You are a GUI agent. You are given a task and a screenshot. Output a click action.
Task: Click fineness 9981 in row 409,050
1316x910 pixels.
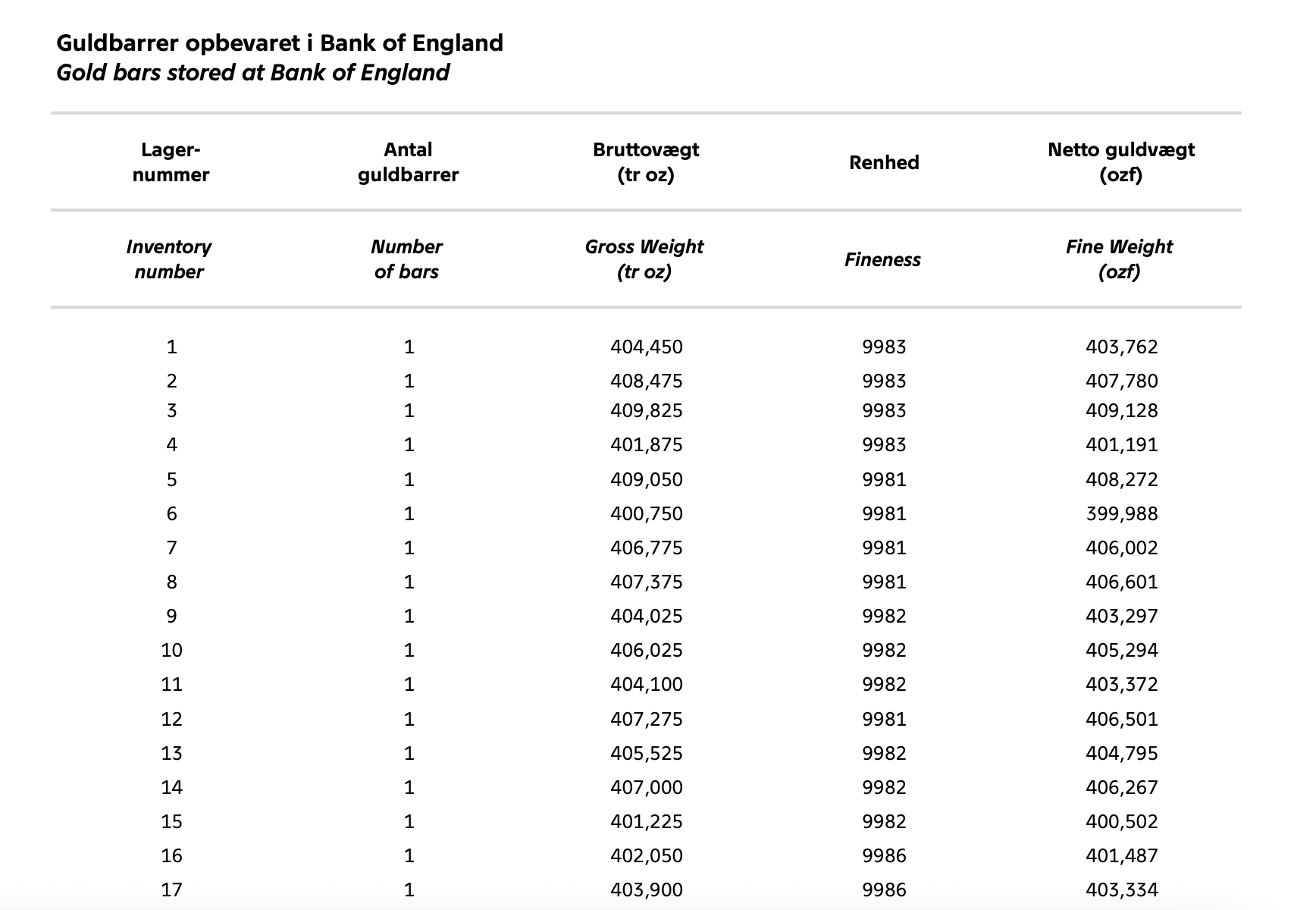pos(884,480)
